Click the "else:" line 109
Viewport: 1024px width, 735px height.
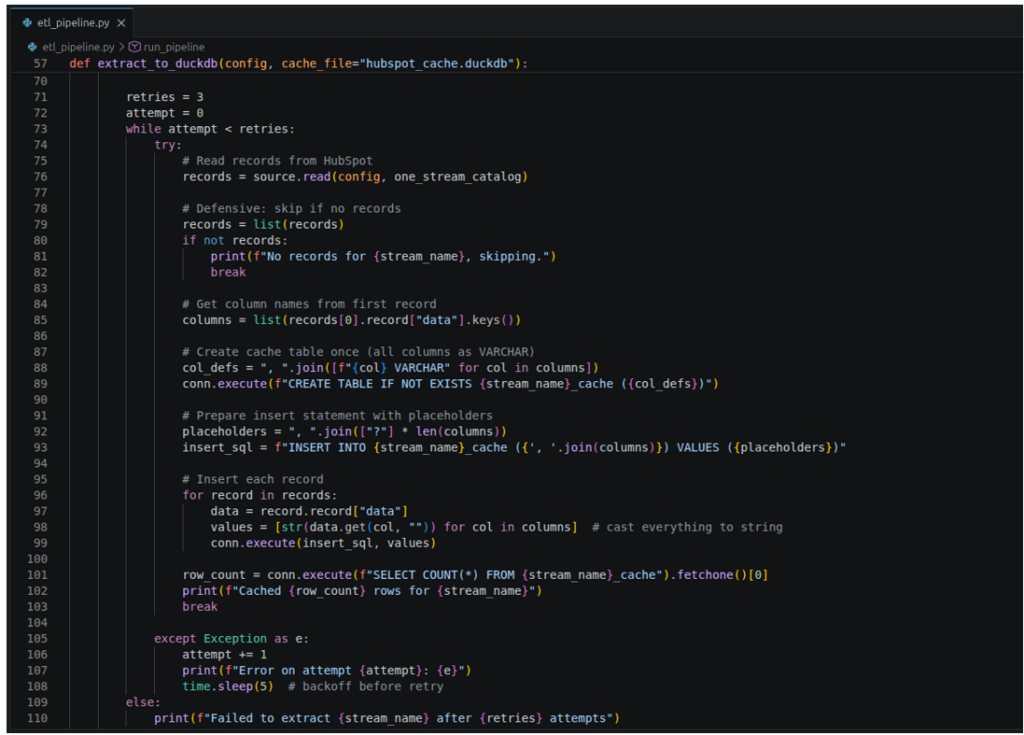pyautogui.click(x=143, y=702)
